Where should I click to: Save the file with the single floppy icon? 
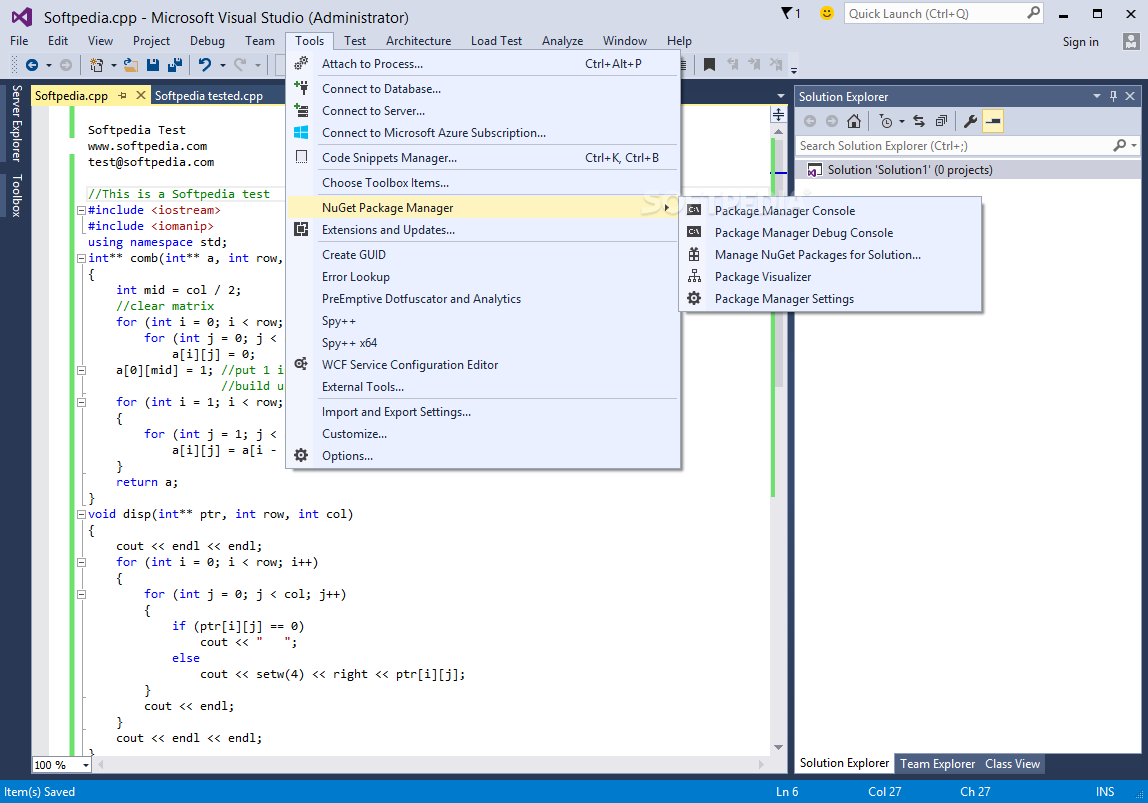(x=153, y=65)
